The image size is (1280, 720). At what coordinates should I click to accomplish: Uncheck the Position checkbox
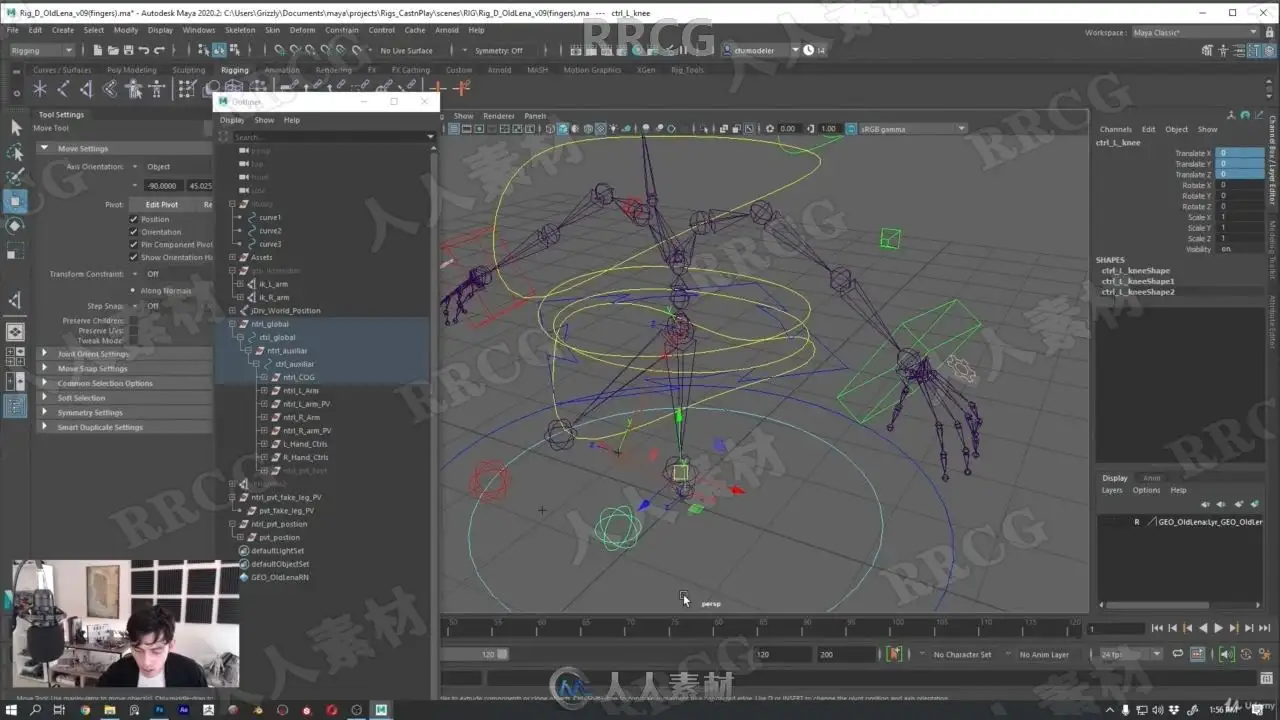pyautogui.click(x=134, y=219)
